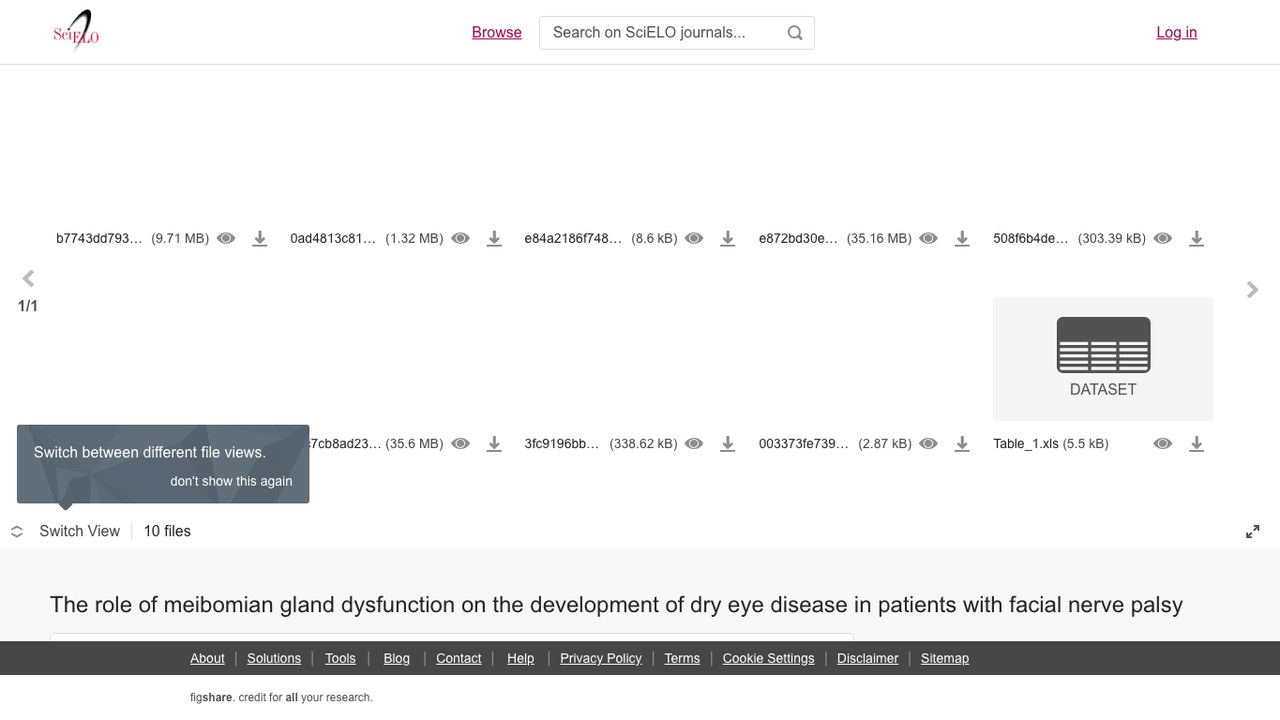Toggle Switch View file layout
This screenshot has width=1280, height=720.
(65, 531)
